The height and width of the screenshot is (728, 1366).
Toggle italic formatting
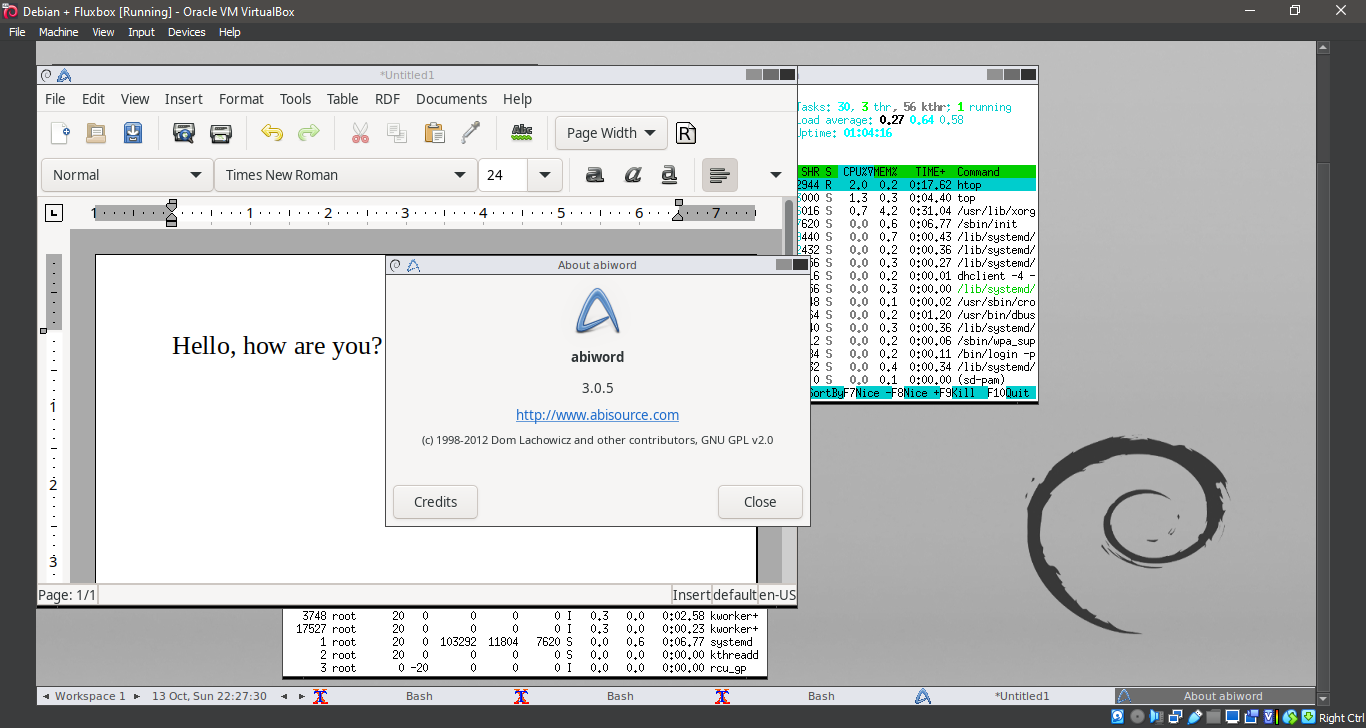631,174
